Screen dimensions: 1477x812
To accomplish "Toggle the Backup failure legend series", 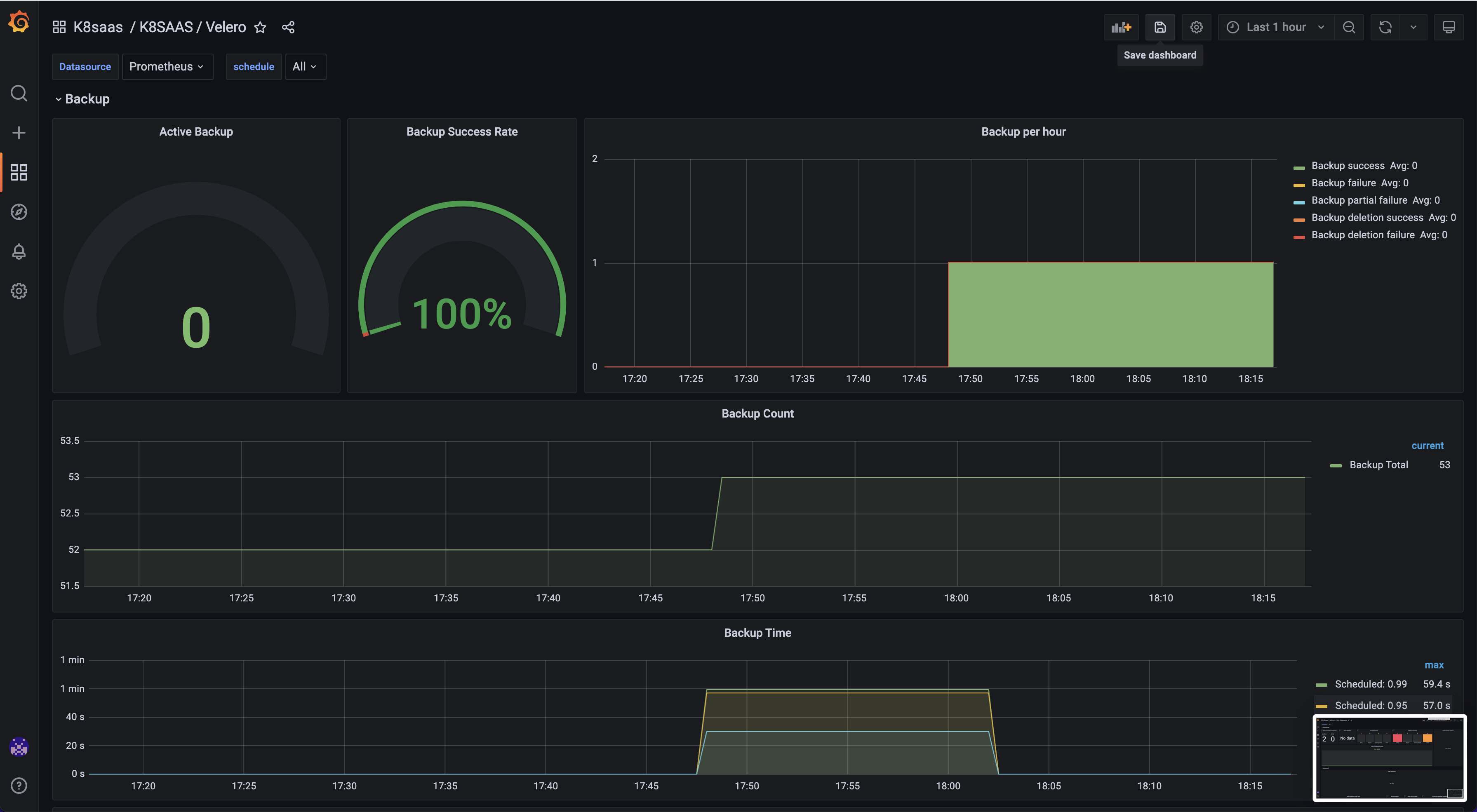I will [1343, 183].
